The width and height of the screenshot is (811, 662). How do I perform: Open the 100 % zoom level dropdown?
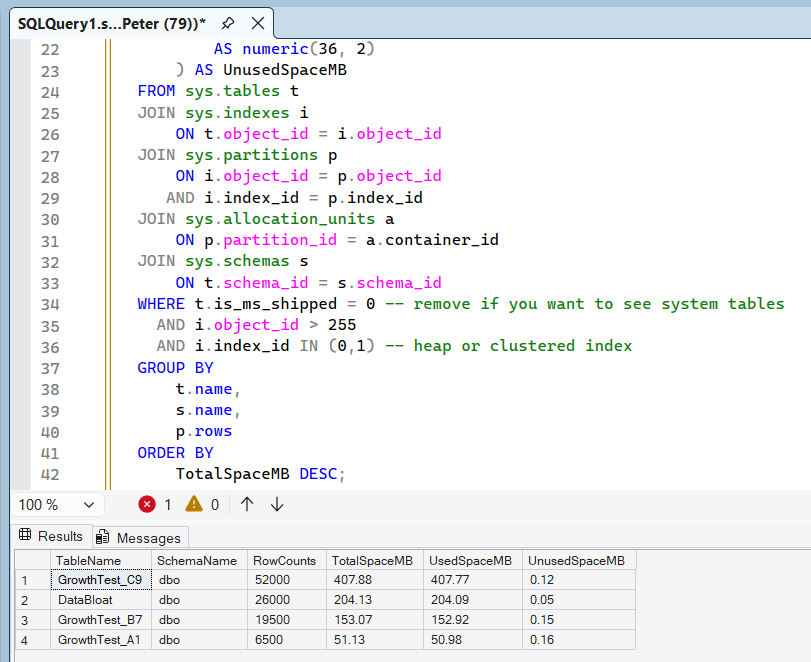coord(88,505)
